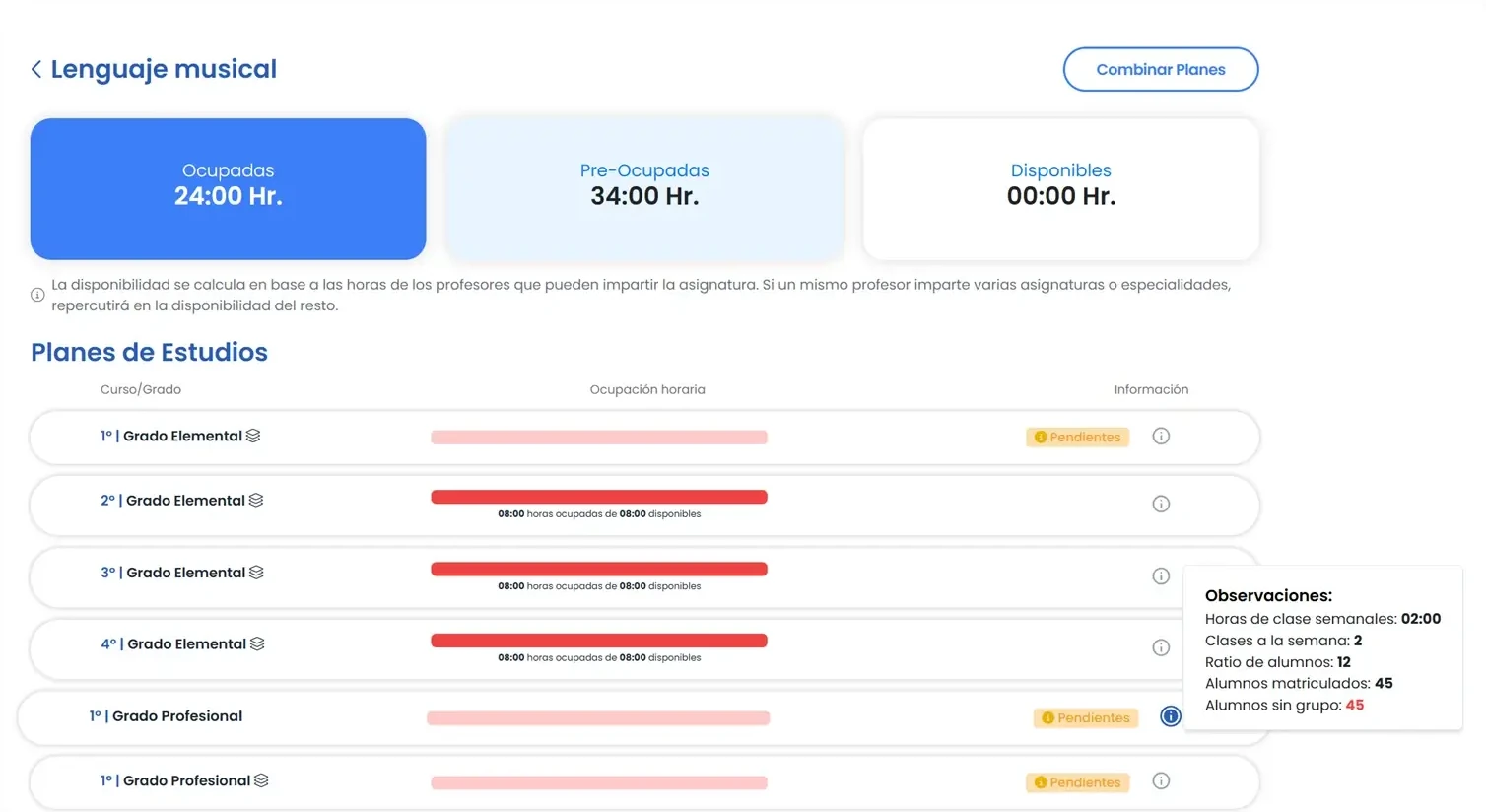Select the Disponibles hours card
The image size is (1486, 812).
coord(1060,188)
